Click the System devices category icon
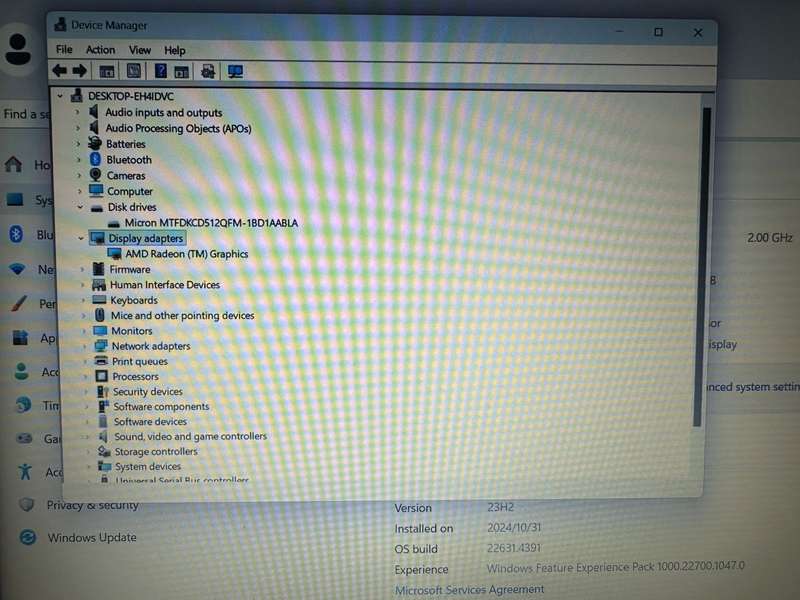Screen dimensions: 800x600 [105, 466]
